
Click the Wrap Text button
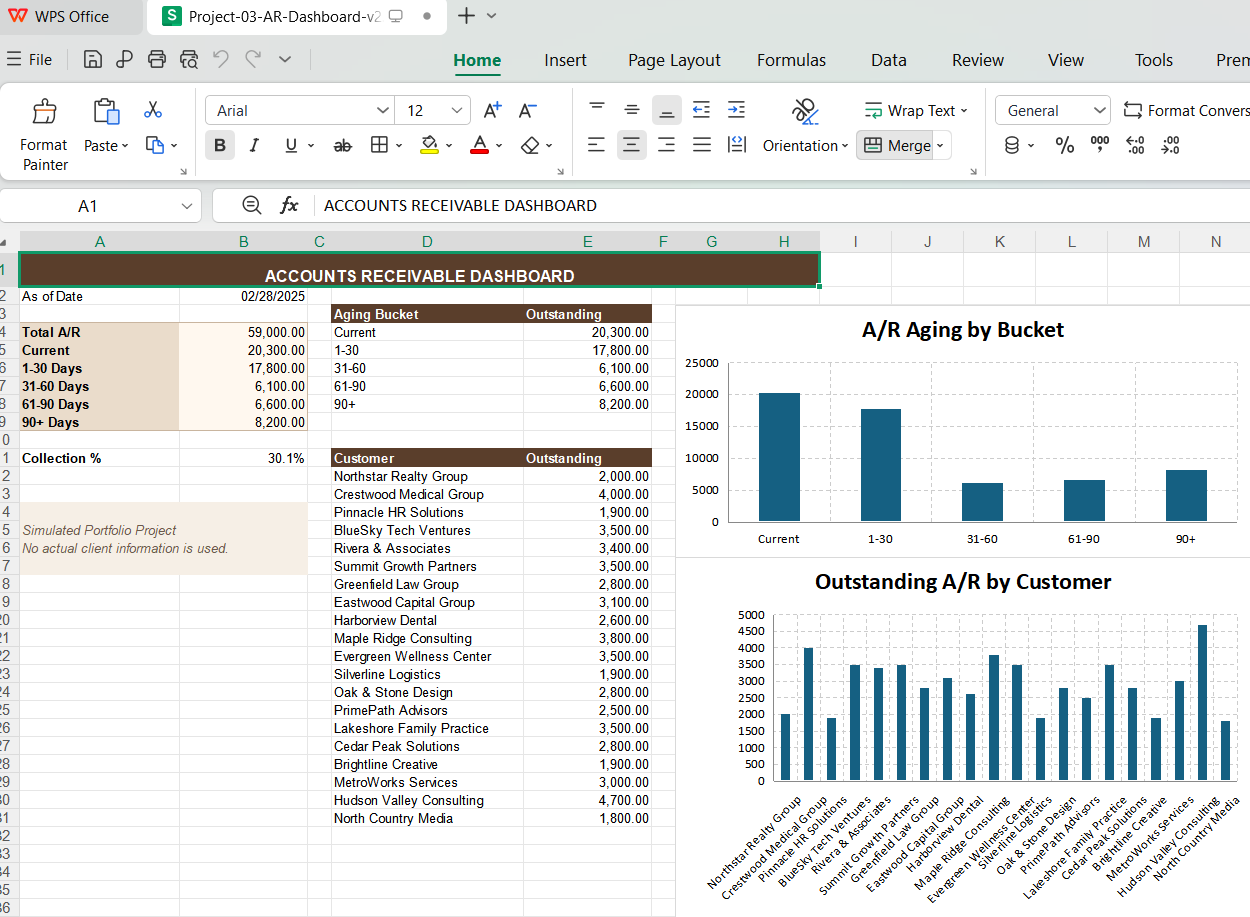(915, 110)
